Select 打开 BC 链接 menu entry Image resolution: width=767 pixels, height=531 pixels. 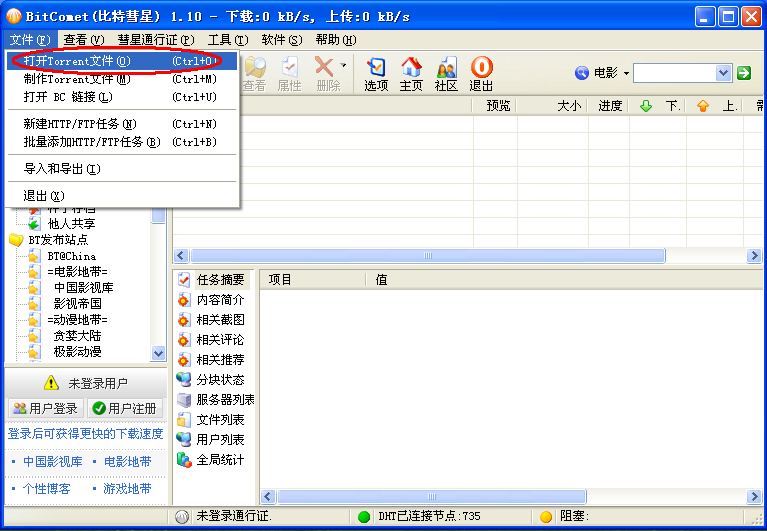(122, 97)
